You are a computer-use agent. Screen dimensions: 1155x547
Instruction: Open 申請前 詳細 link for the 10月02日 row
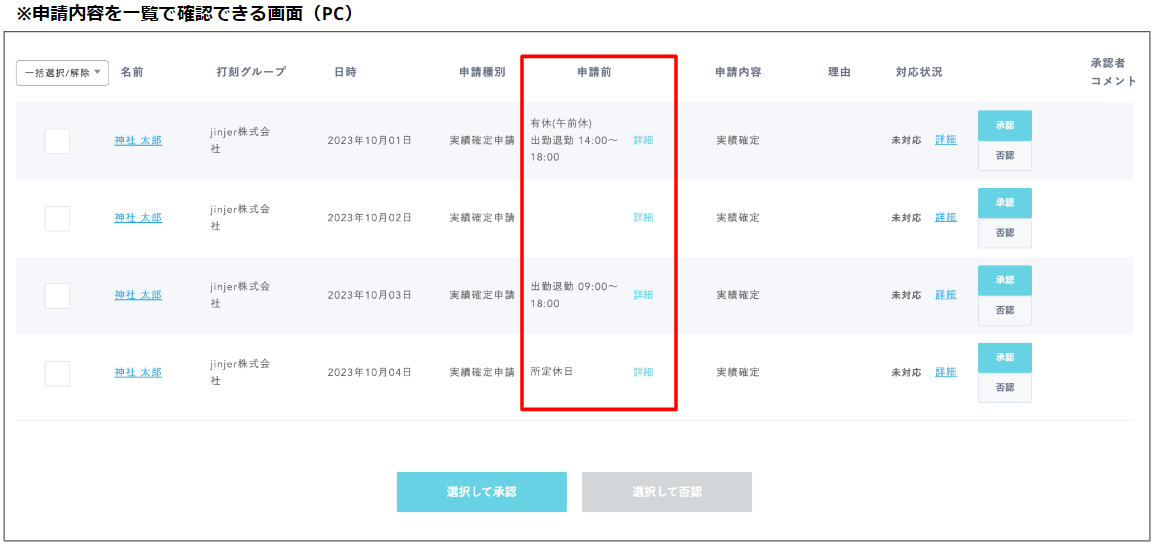click(643, 218)
